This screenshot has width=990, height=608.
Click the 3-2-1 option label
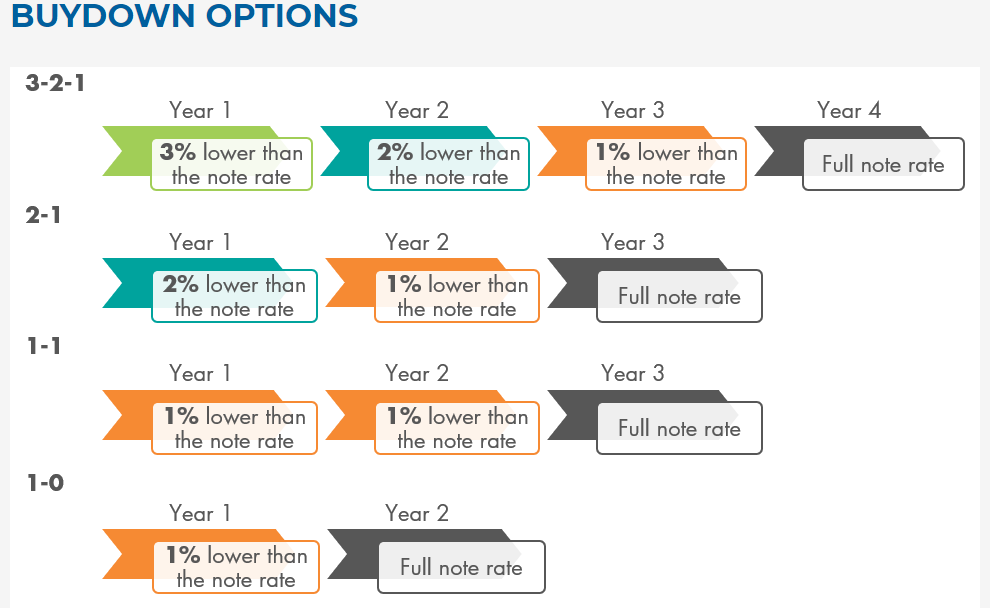point(55,82)
